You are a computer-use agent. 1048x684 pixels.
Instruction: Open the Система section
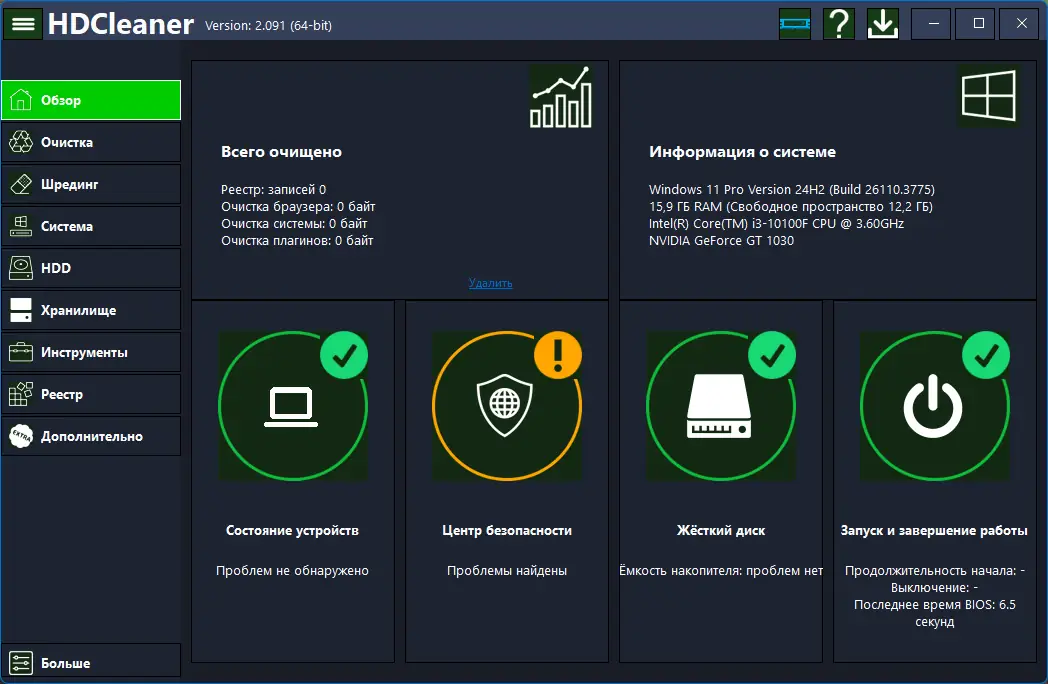click(91, 226)
